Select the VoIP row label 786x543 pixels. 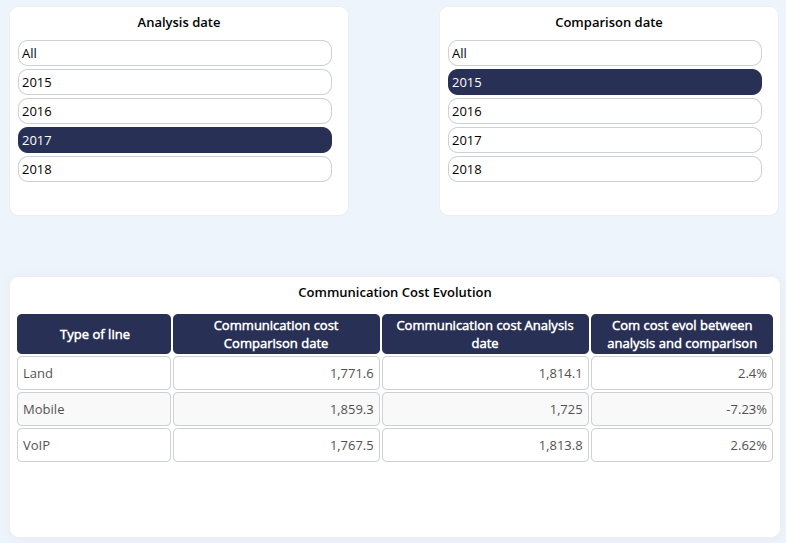(94, 445)
